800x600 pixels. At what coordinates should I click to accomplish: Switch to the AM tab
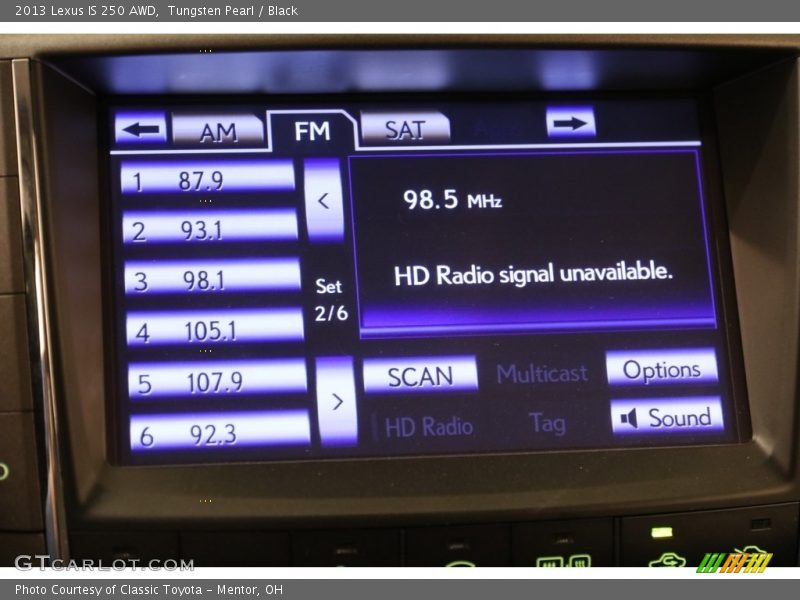[x=218, y=131]
